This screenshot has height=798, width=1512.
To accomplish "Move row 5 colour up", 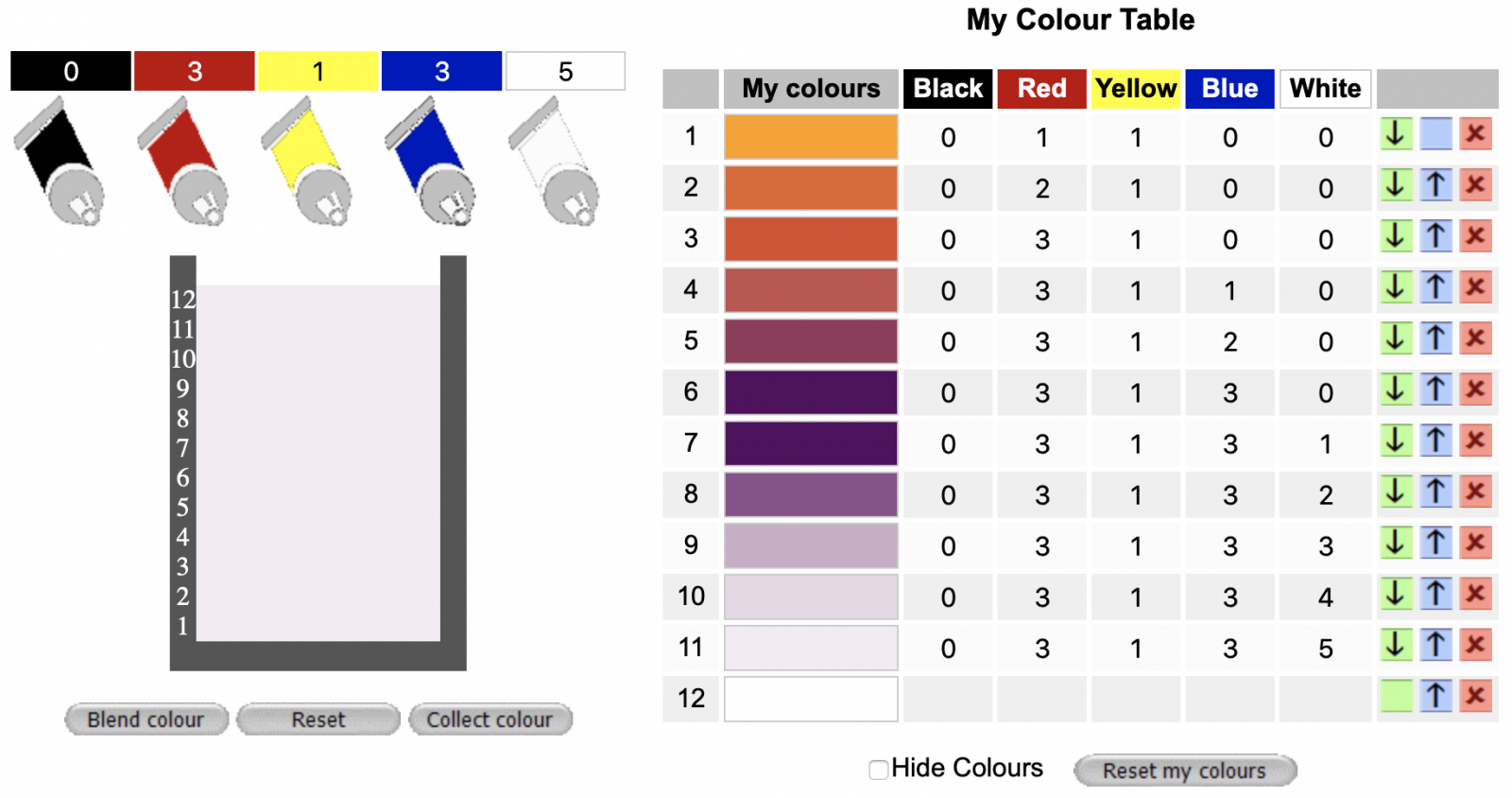I will pos(1435,338).
